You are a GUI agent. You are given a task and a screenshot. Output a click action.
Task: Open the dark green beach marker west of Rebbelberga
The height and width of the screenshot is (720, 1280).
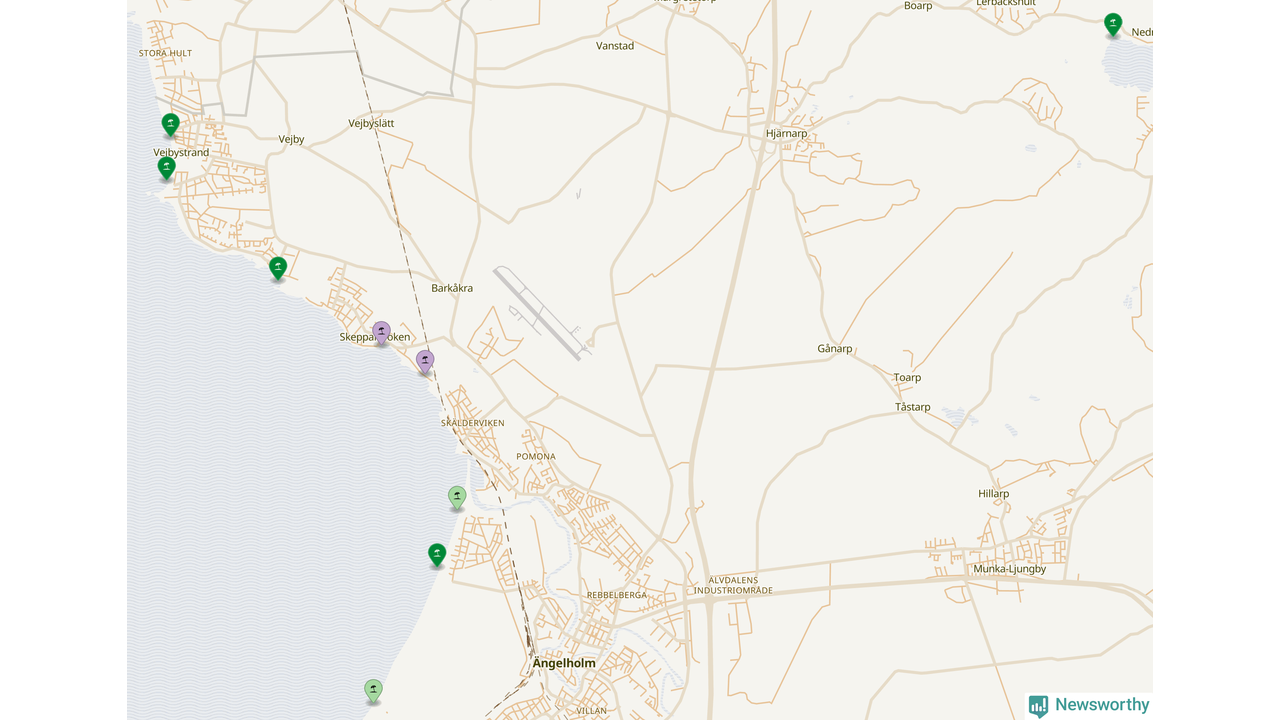(x=437, y=555)
